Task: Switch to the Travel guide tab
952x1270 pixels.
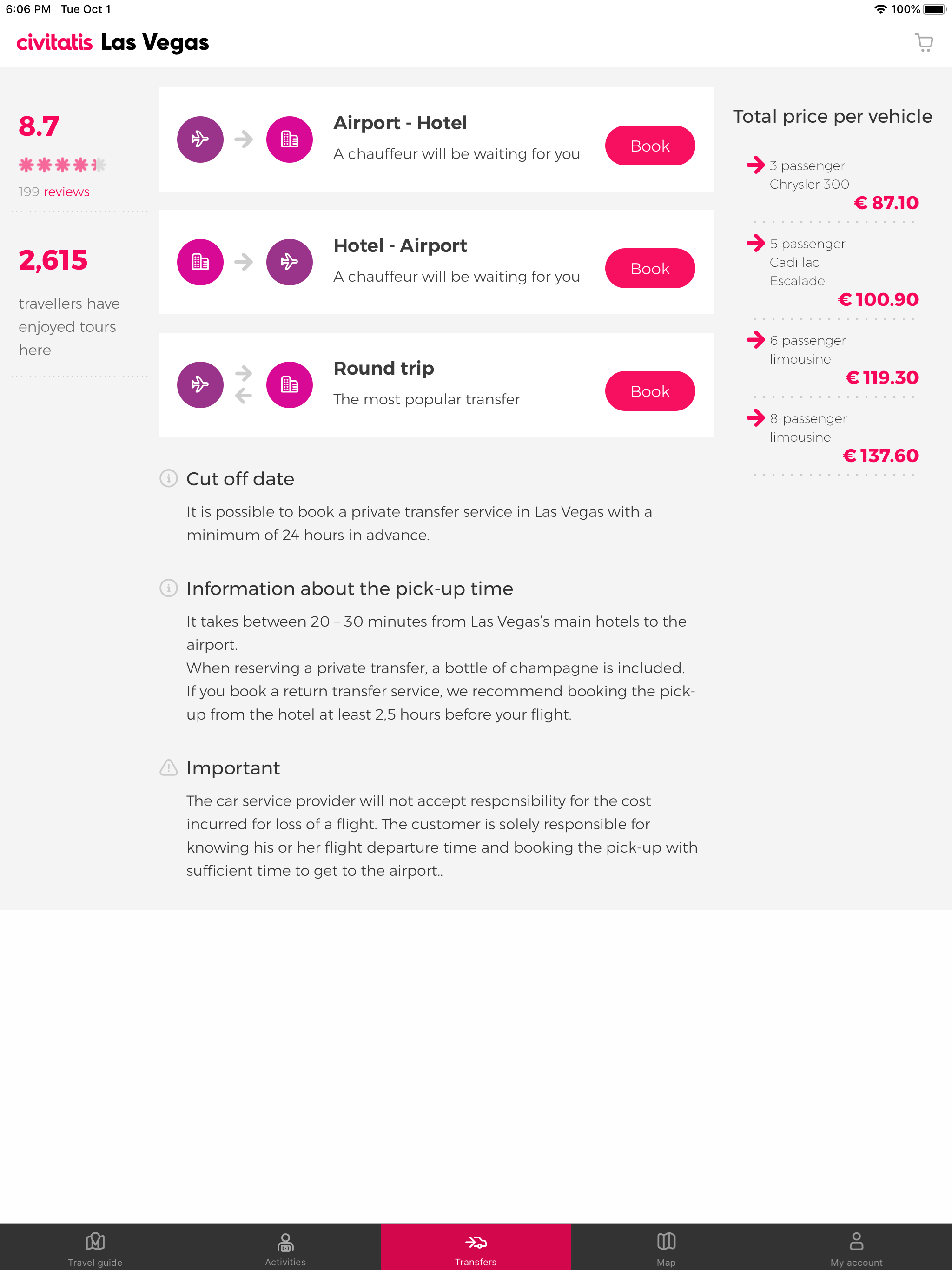Action: 95,1247
